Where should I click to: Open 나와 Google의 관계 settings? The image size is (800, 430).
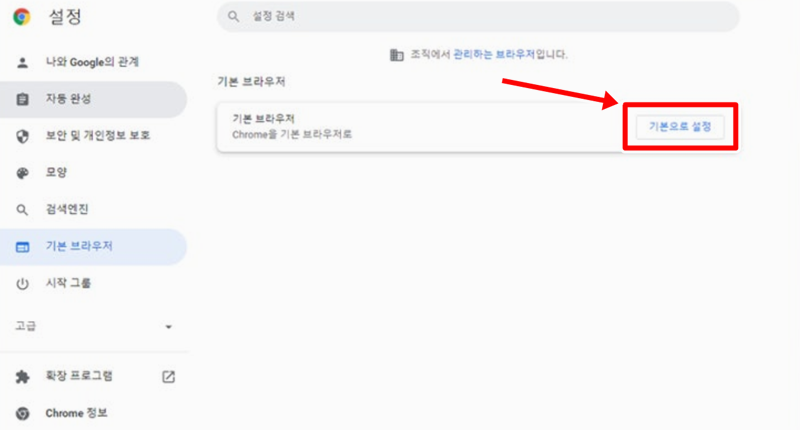coord(93,62)
